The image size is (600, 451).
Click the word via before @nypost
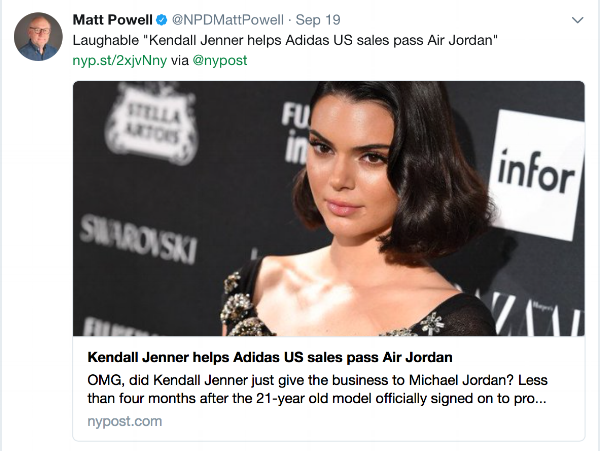pyautogui.click(x=180, y=60)
